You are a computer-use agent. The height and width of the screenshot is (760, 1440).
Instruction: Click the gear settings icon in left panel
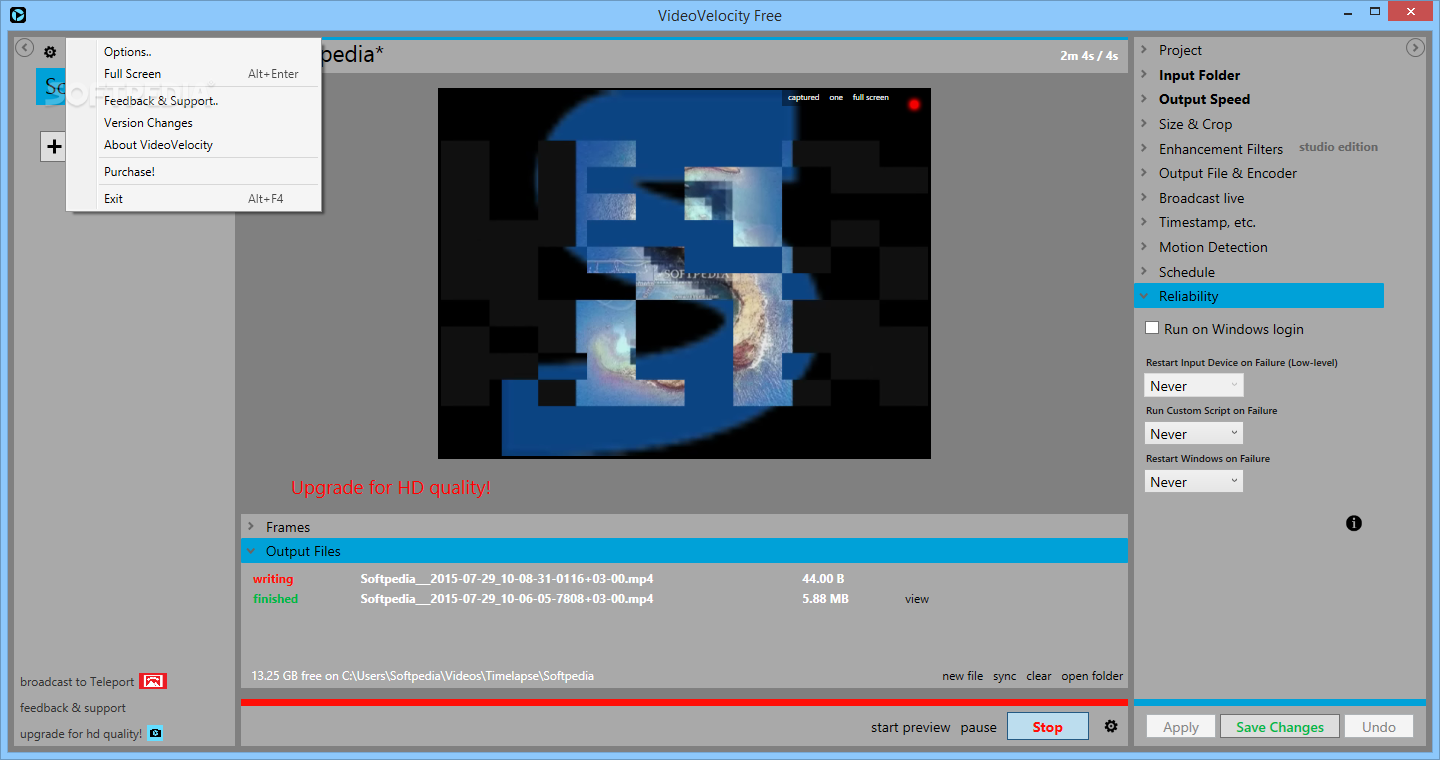(50, 52)
